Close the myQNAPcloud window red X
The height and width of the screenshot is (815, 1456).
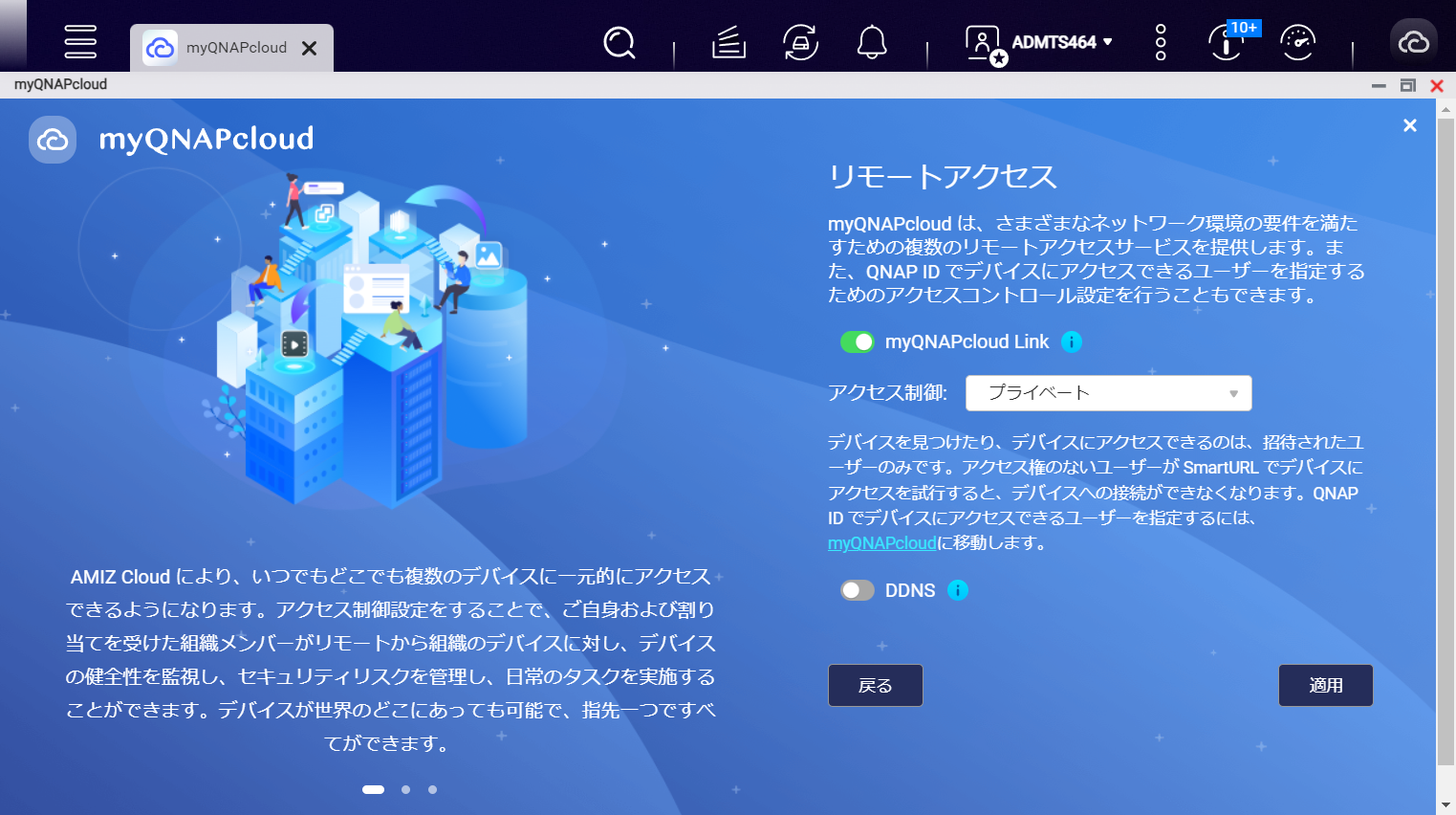point(1436,85)
